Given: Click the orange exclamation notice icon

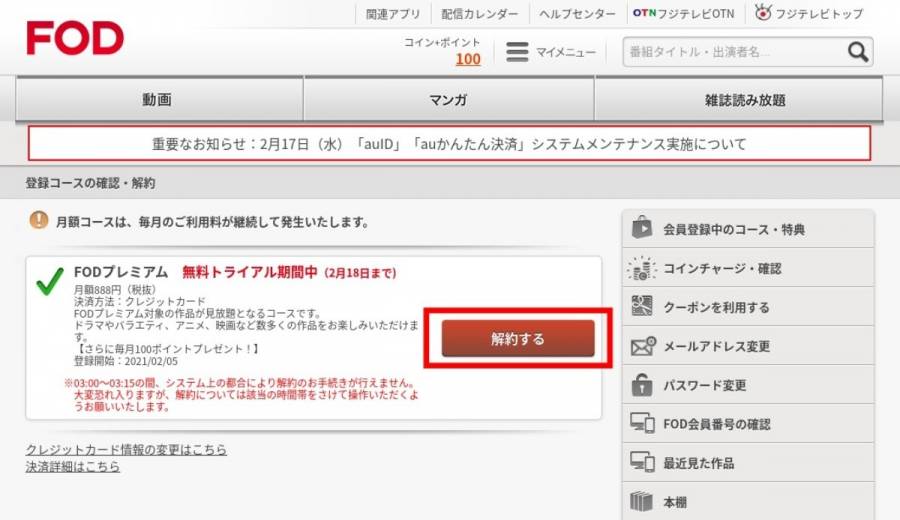Looking at the screenshot, I should (x=38, y=220).
